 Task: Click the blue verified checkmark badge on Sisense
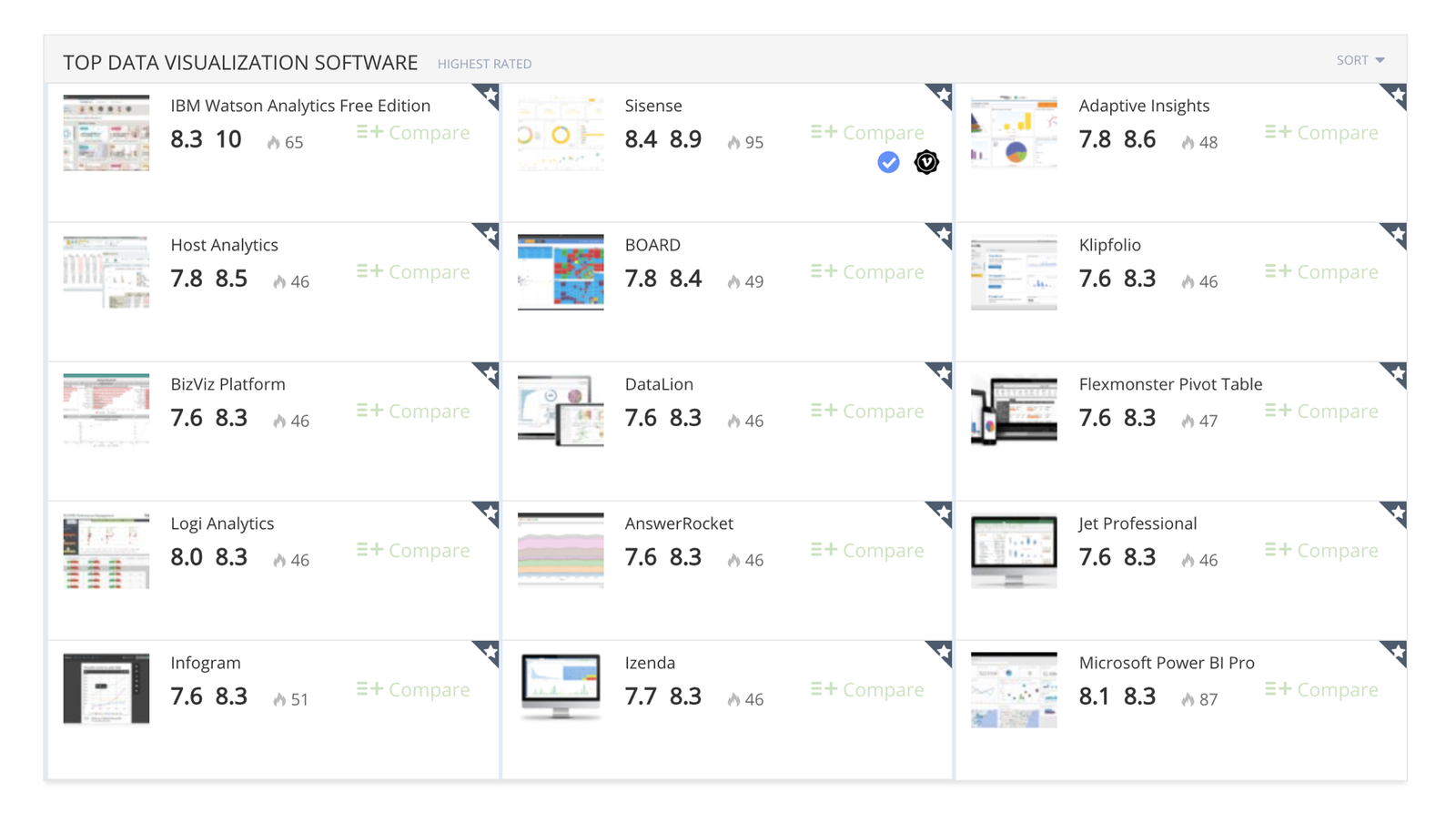tap(888, 162)
